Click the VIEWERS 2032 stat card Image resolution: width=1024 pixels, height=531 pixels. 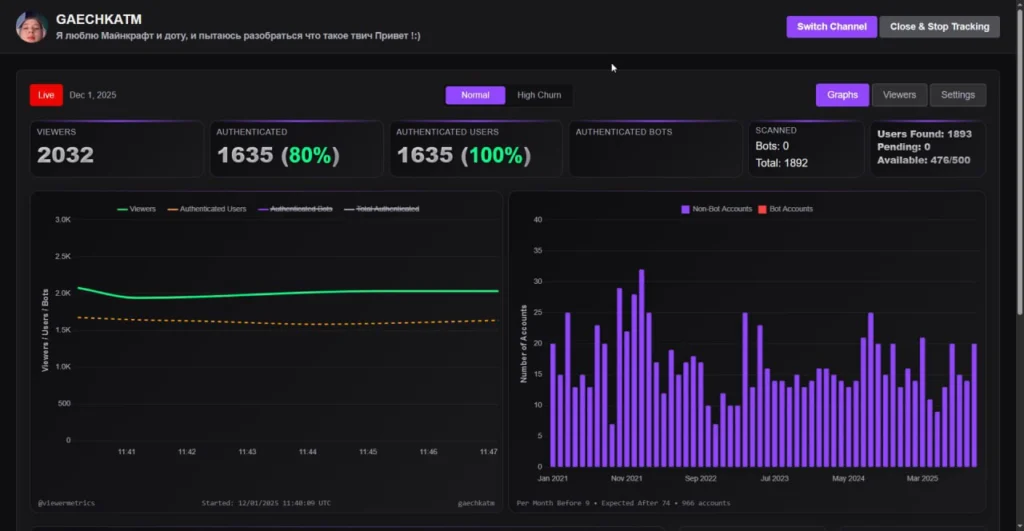(117, 149)
